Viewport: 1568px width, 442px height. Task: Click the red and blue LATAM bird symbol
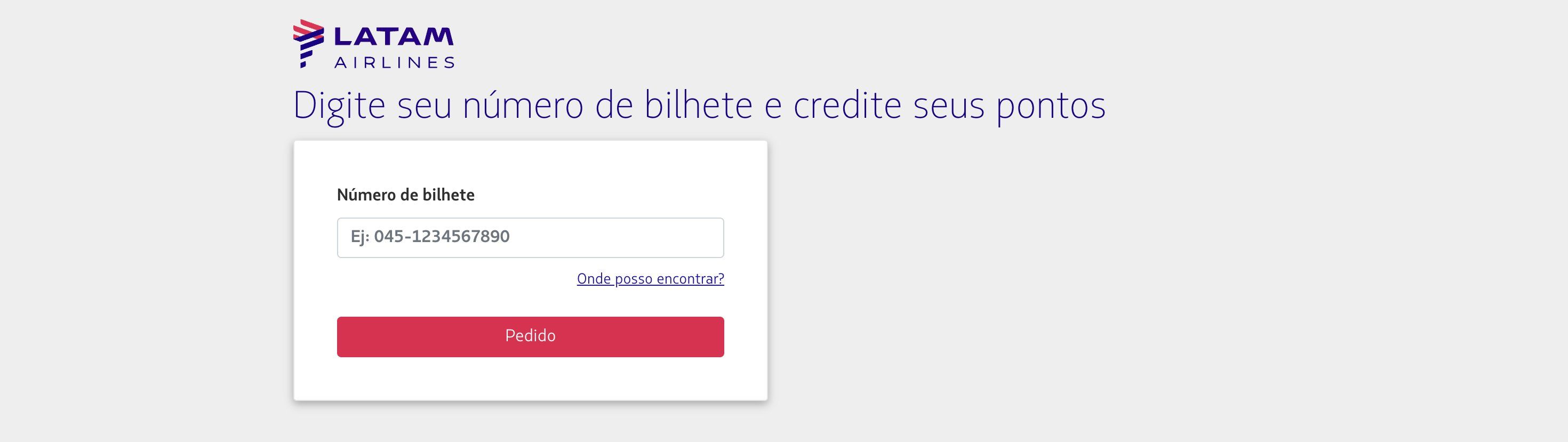(x=309, y=43)
